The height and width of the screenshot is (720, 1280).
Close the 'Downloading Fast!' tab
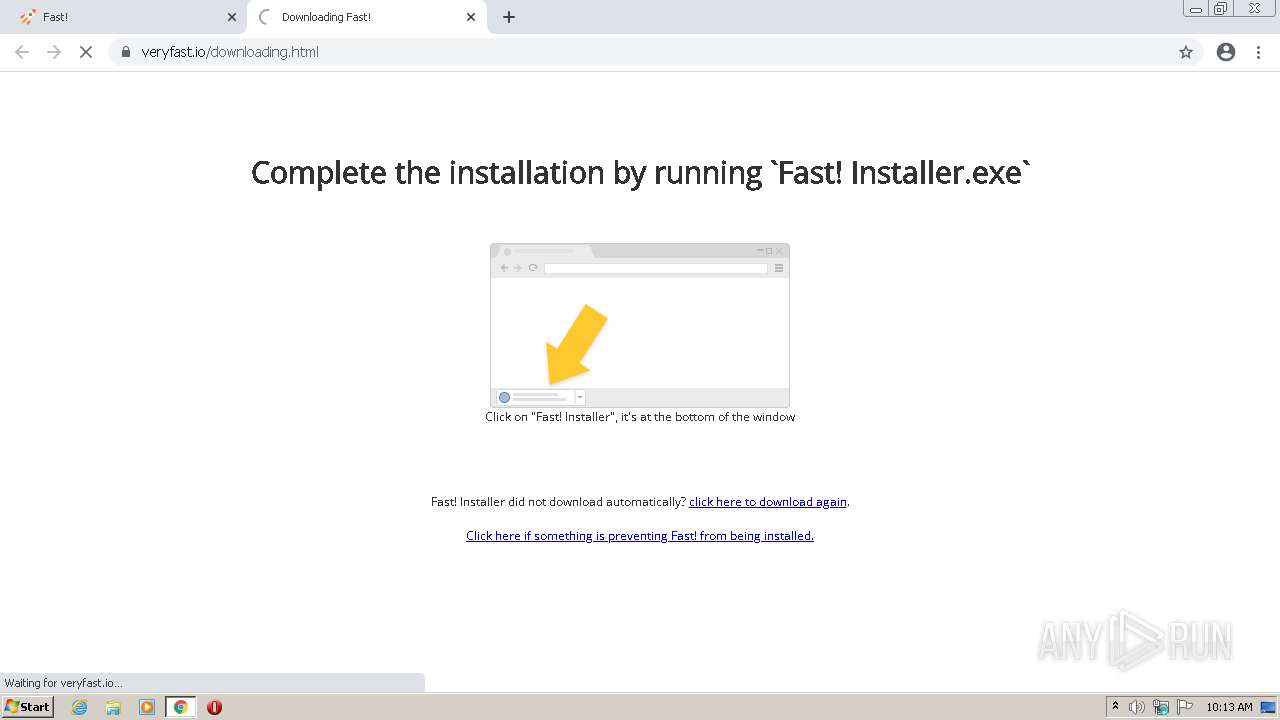(471, 17)
